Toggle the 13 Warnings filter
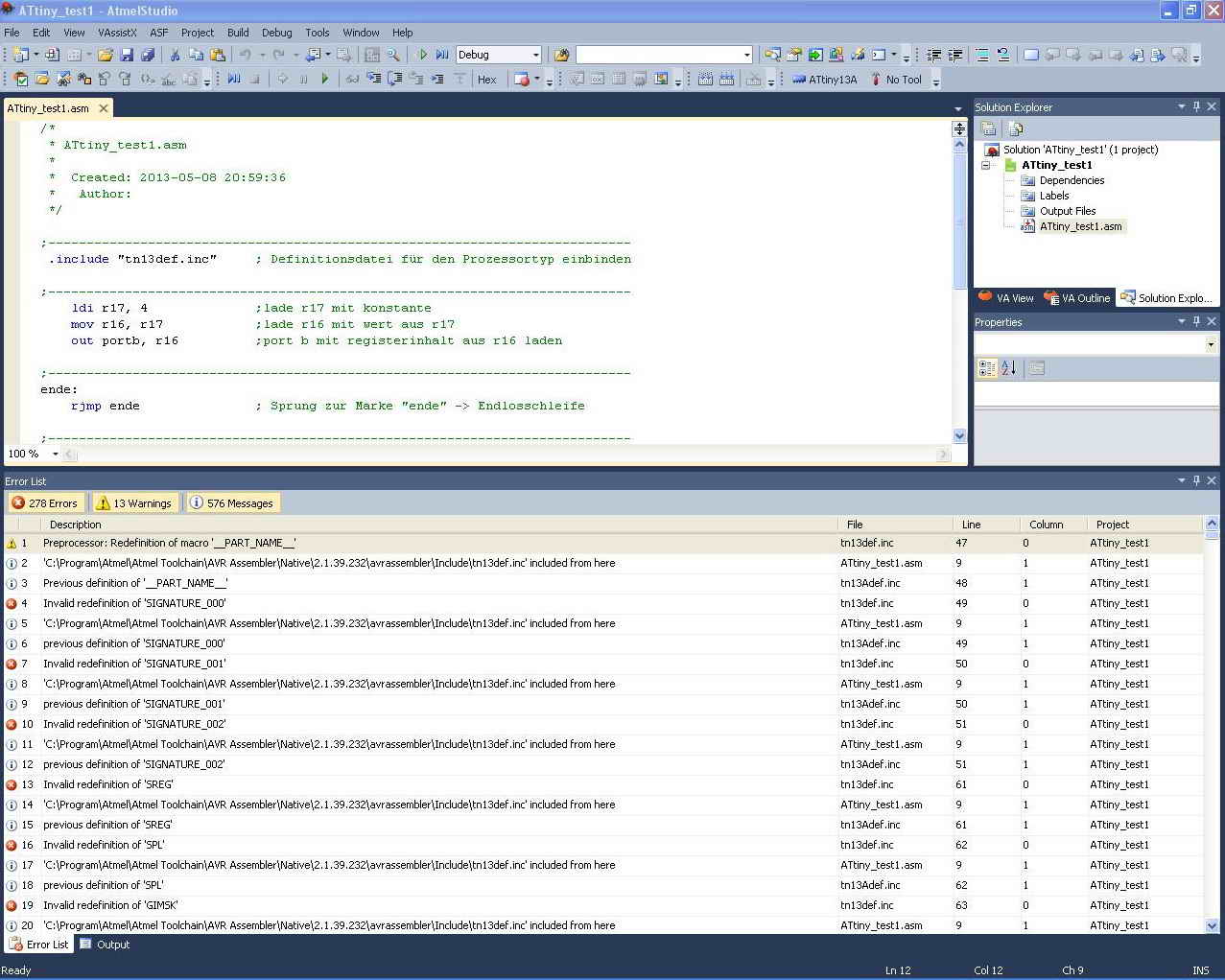 134,503
